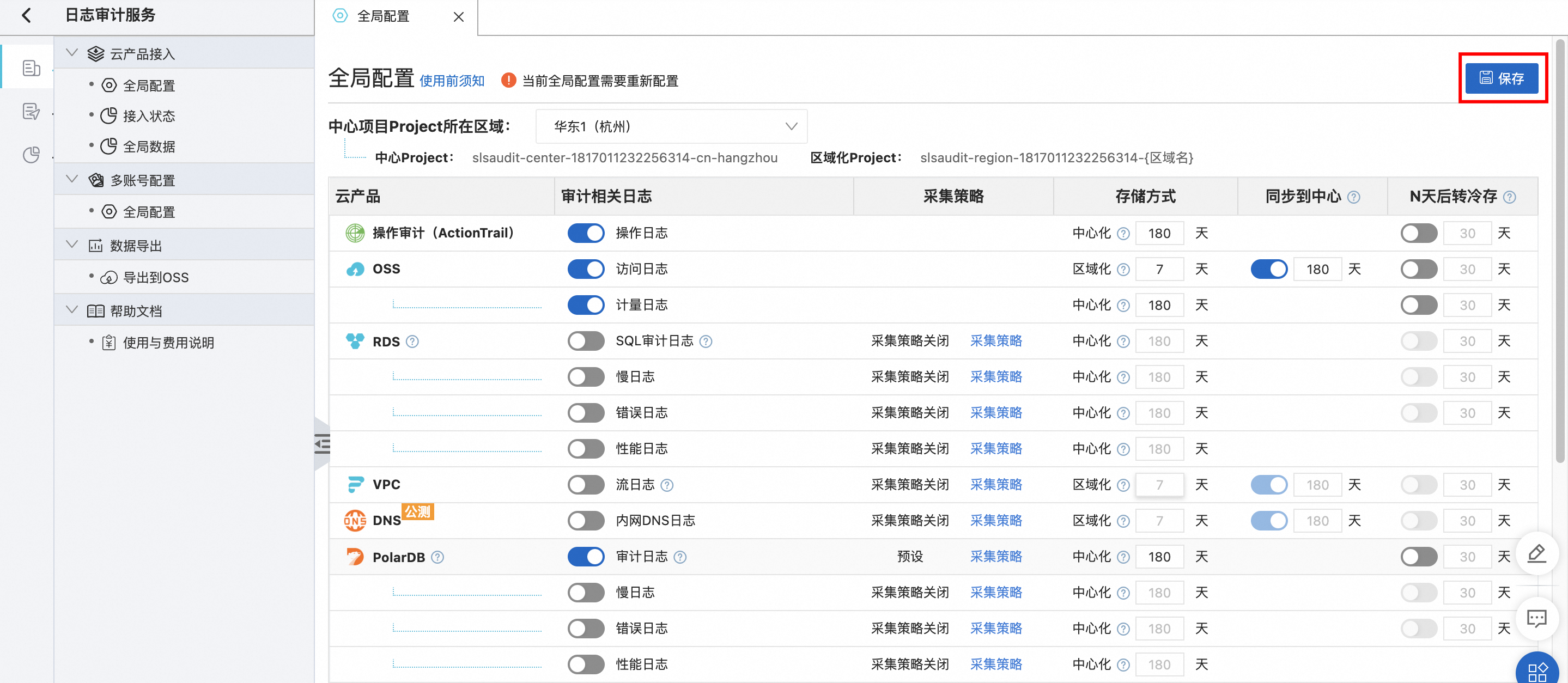Collapse the 云产品接入 section
Viewport: 1568px width, 683px height.
[72, 53]
